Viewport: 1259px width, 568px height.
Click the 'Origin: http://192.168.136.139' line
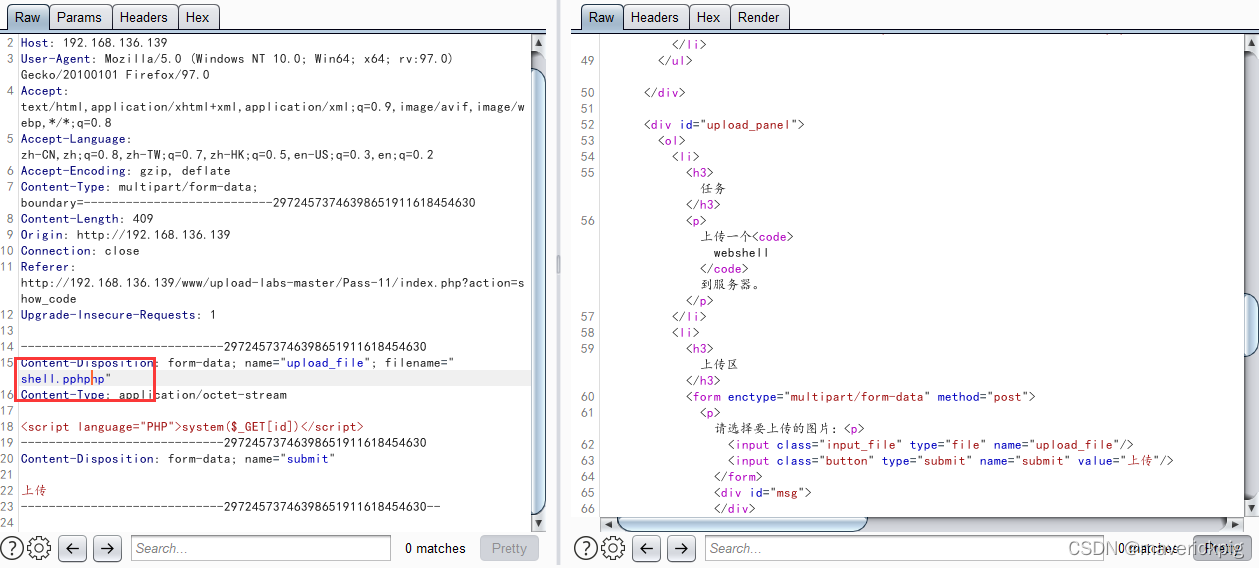click(x=125, y=235)
